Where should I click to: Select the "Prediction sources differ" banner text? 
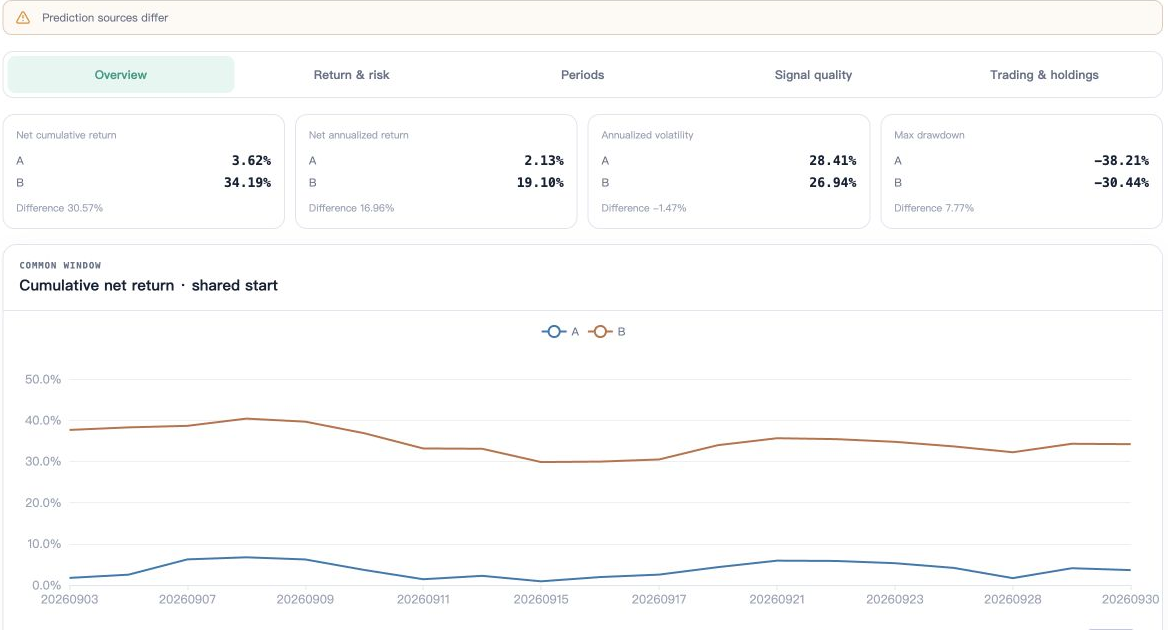[105, 17]
